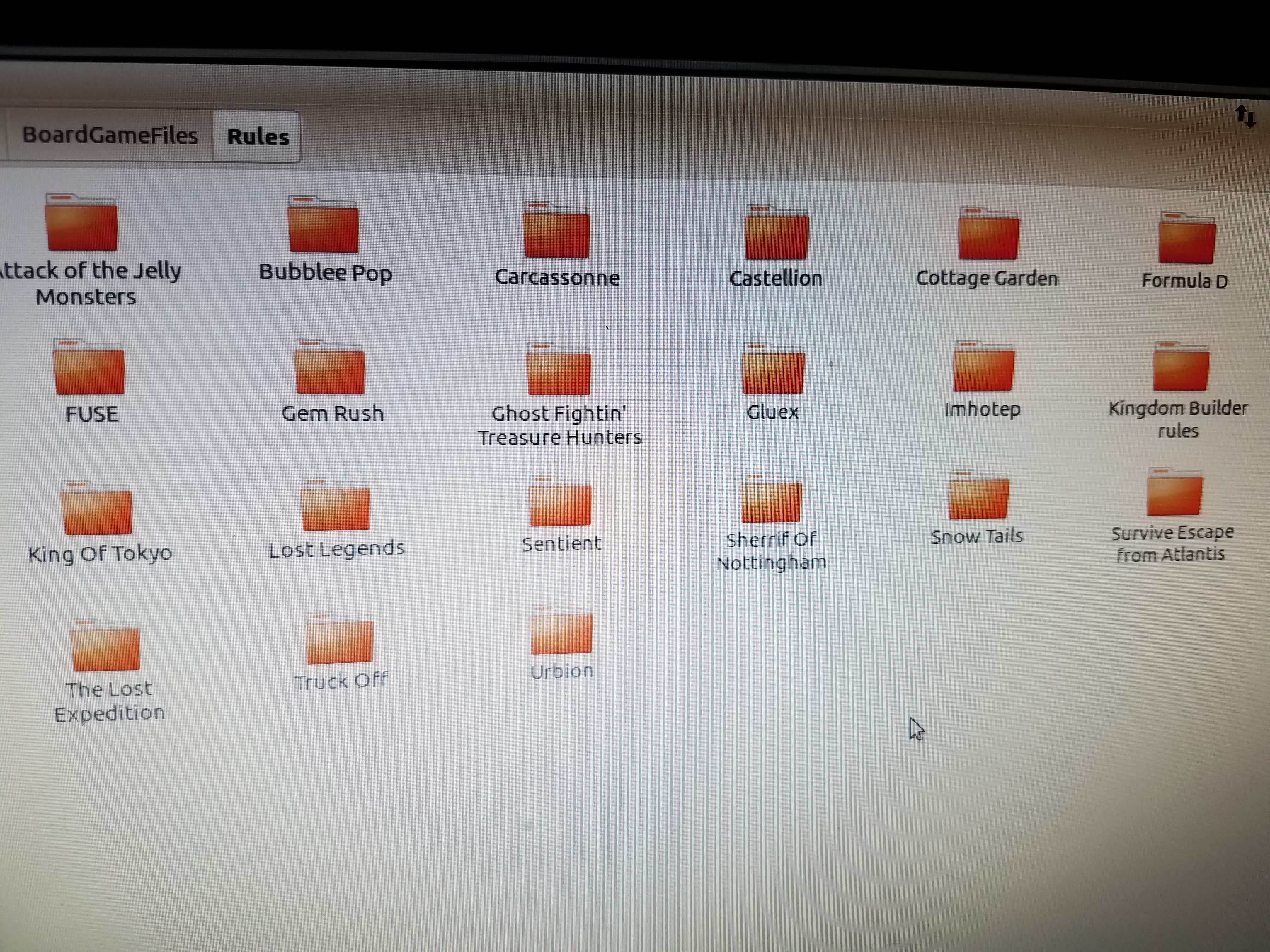Open the Sherrif Of Nottingham folder icon
This screenshot has width=1270, height=952.
(x=770, y=498)
